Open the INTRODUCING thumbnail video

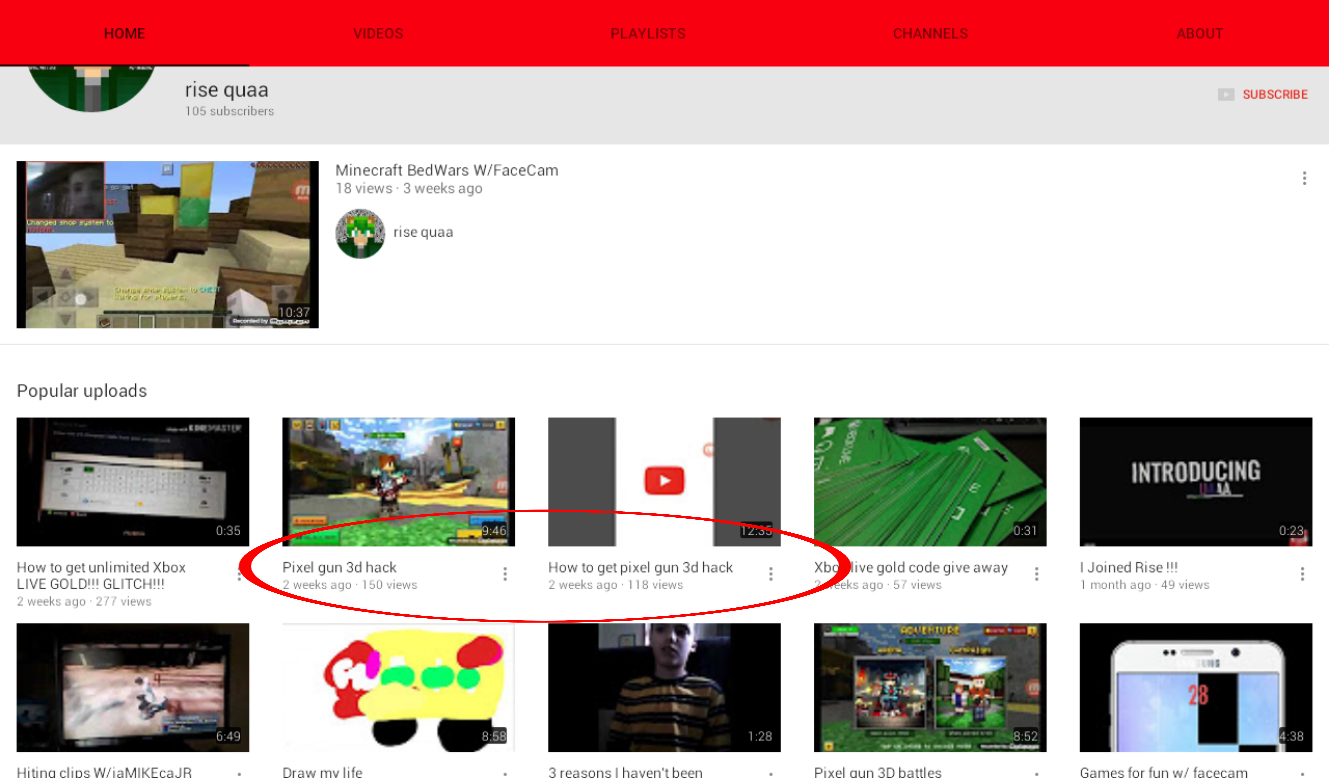click(1196, 482)
